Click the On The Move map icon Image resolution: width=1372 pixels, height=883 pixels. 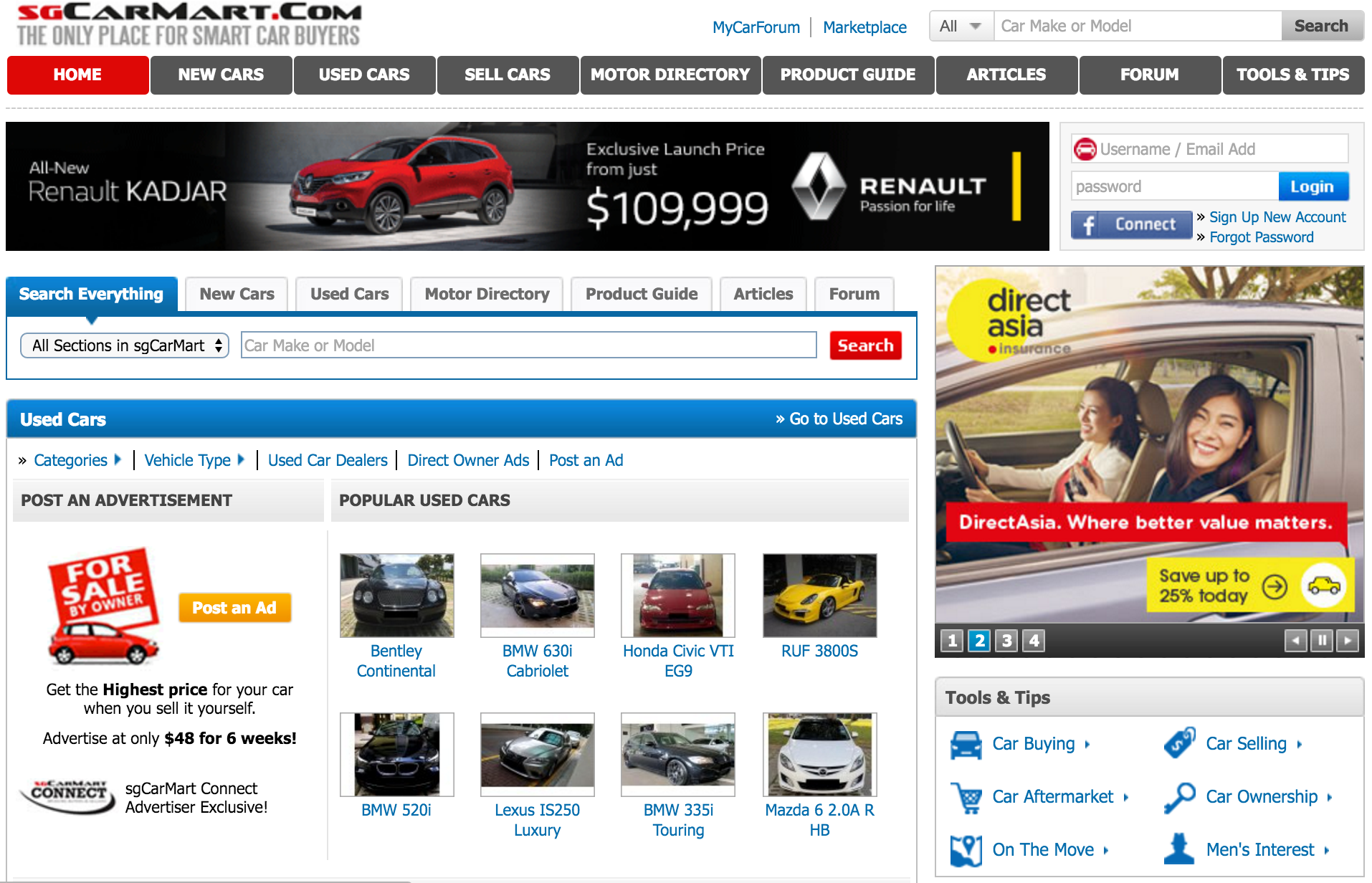pyautogui.click(x=966, y=851)
